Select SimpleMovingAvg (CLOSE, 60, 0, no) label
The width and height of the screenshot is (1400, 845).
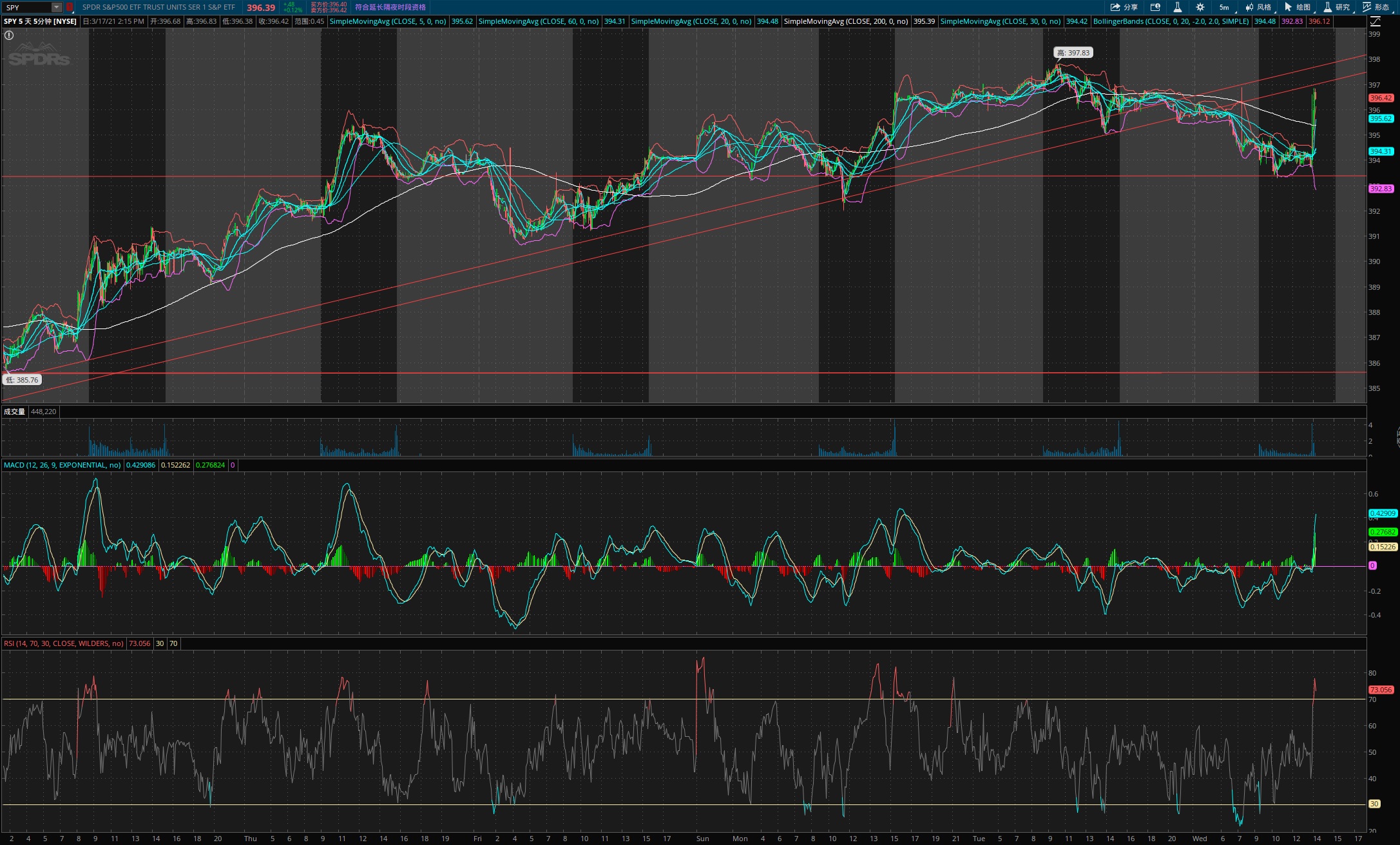point(539,21)
